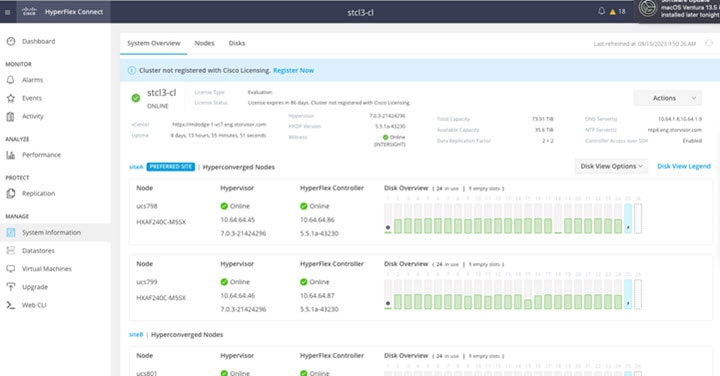Click the Witness Online status icon
Image resolution: width=720 pixels, height=376 pixels.
tap(385, 137)
